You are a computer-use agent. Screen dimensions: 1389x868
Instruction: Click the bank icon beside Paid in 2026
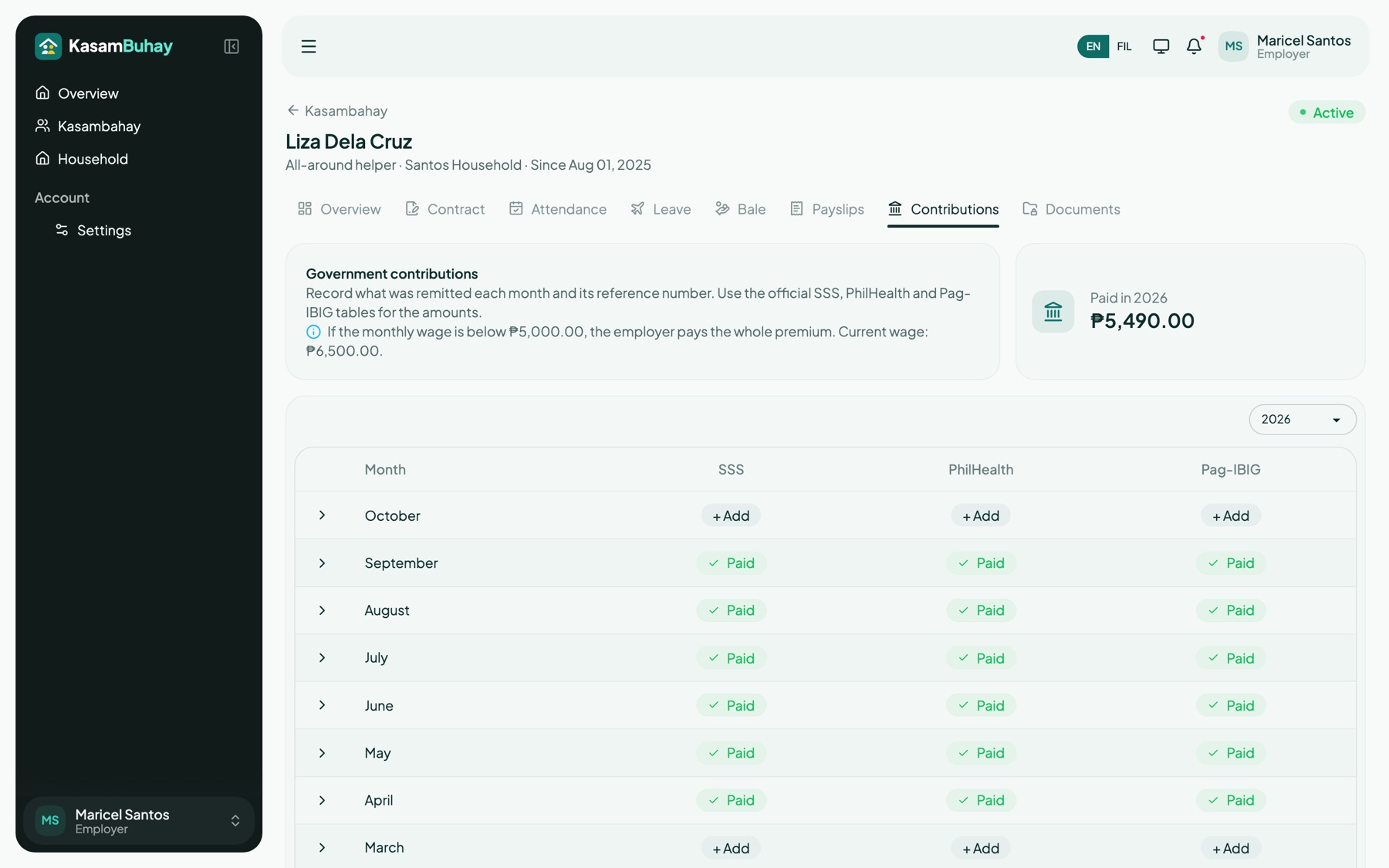(1053, 312)
